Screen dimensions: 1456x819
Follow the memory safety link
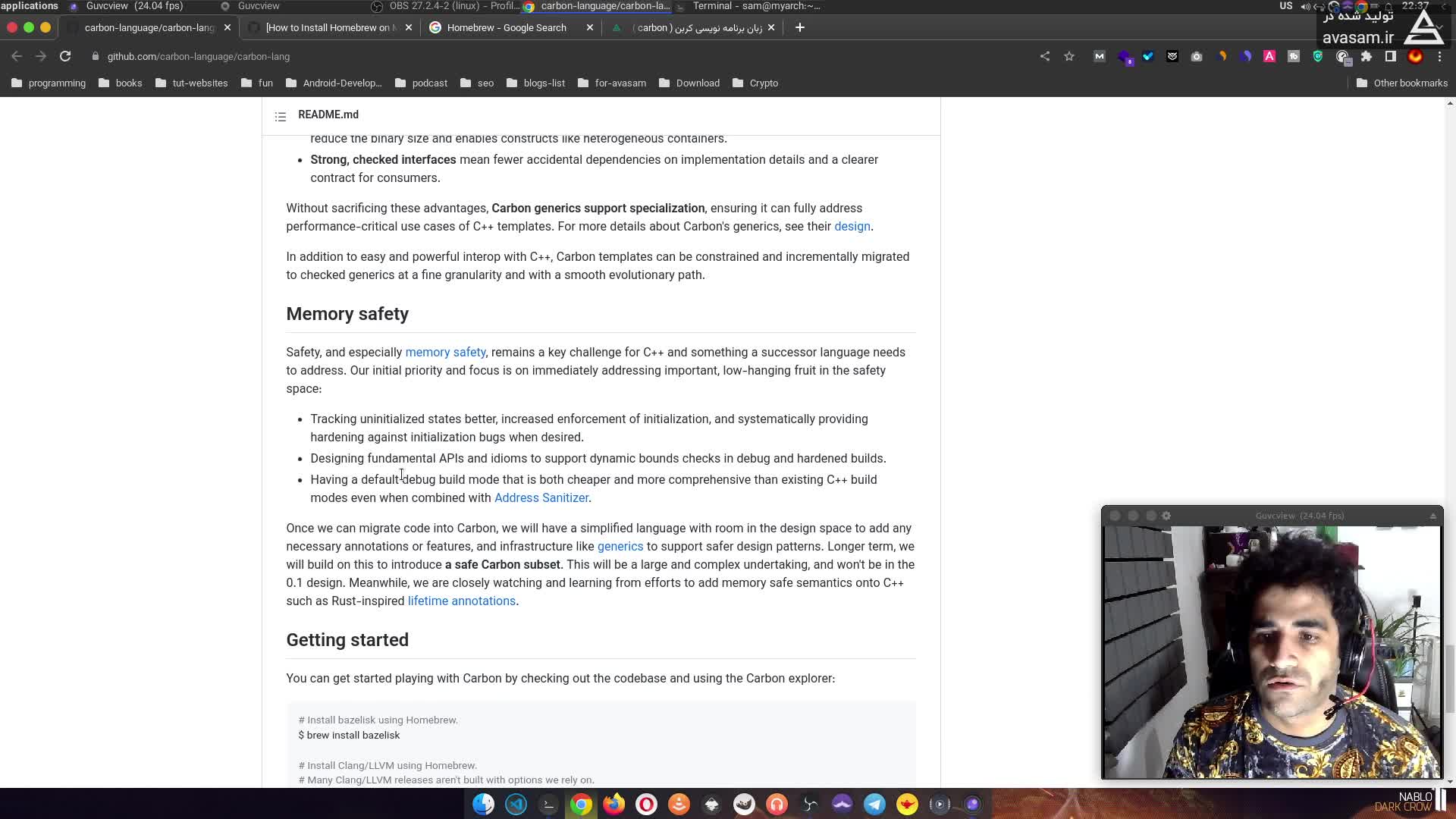point(445,352)
